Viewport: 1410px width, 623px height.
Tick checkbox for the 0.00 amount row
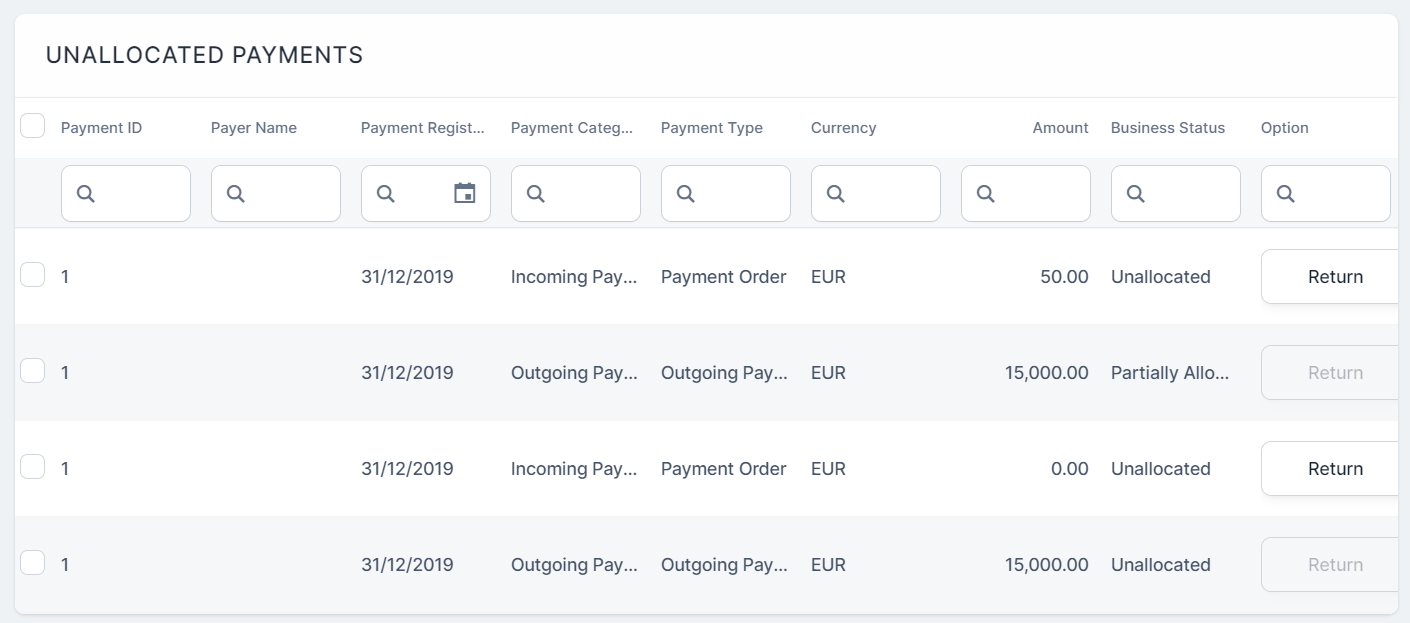(33, 467)
